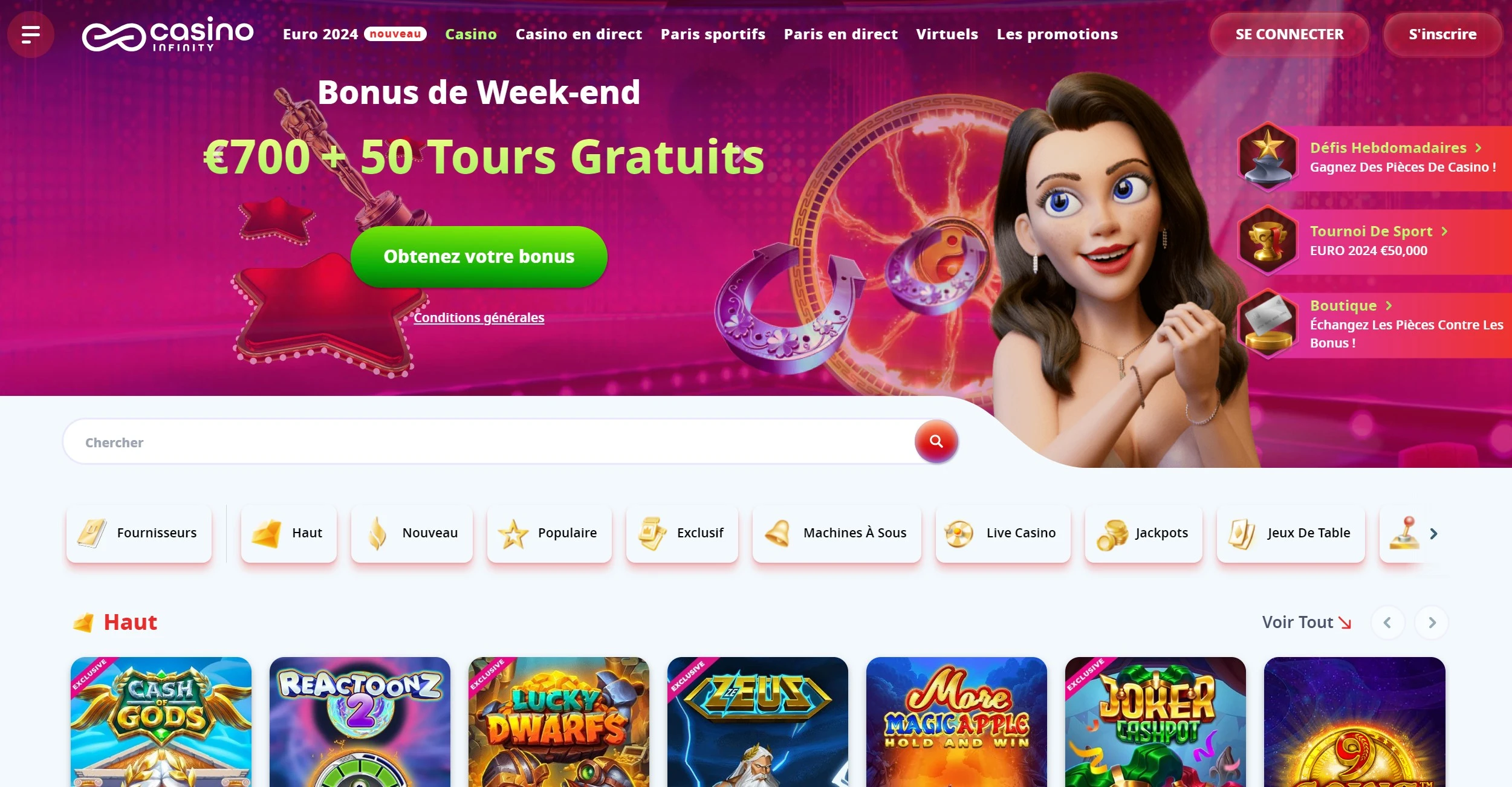
Task: Select the Jackpots coins category
Action: coord(1143,533)
